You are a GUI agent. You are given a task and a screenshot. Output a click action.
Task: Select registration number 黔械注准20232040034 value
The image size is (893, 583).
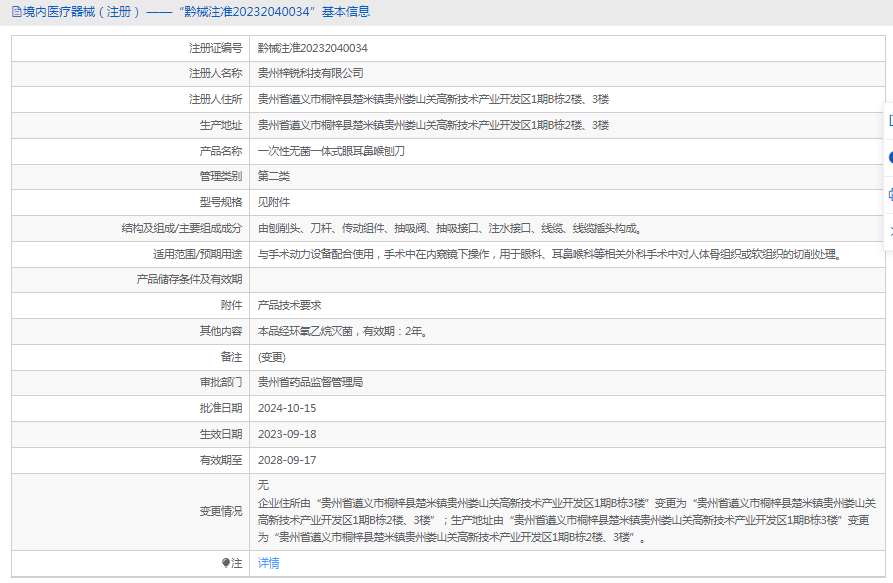(x=312, y=47)
